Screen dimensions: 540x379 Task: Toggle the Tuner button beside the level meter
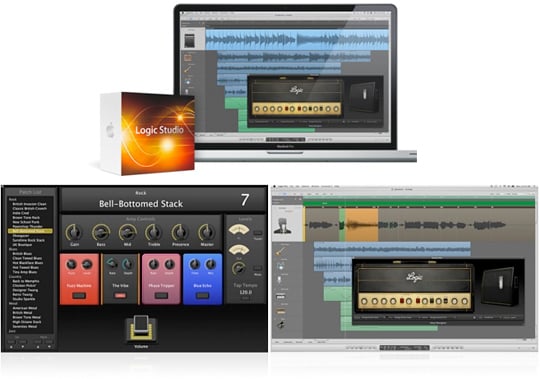[x=258, y=233]
